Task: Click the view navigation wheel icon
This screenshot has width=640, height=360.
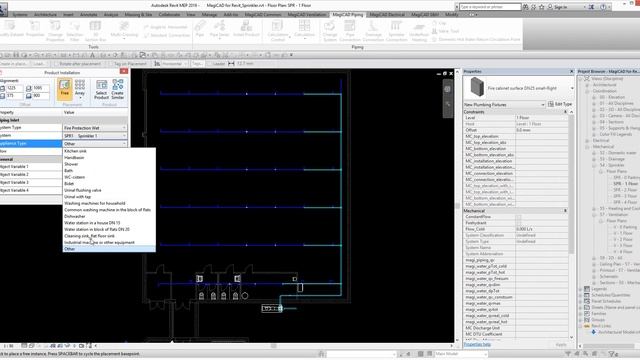Action: pos(447,89)
